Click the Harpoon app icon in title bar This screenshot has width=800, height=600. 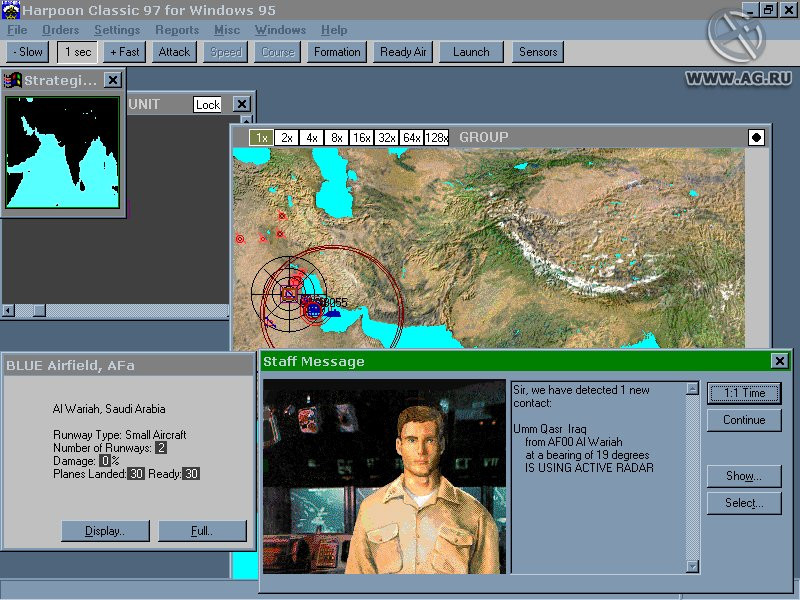11,10
